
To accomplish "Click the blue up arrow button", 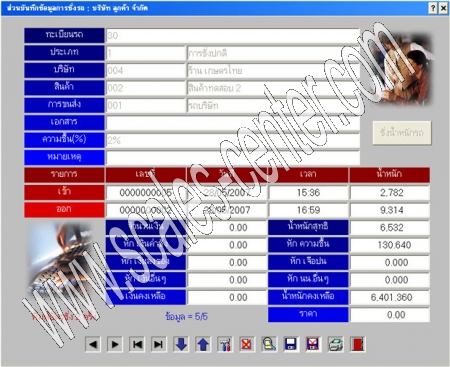I will point(203,344).
